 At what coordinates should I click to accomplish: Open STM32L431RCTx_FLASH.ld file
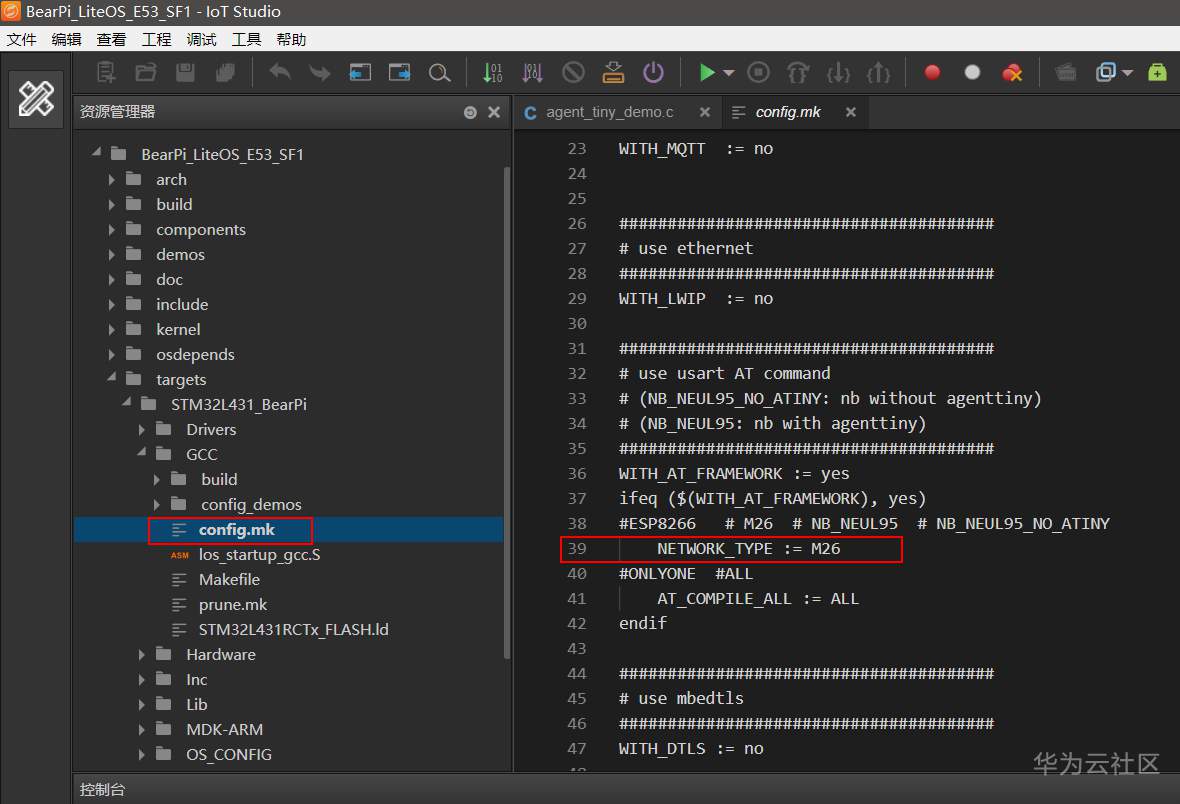pos(293,629)
